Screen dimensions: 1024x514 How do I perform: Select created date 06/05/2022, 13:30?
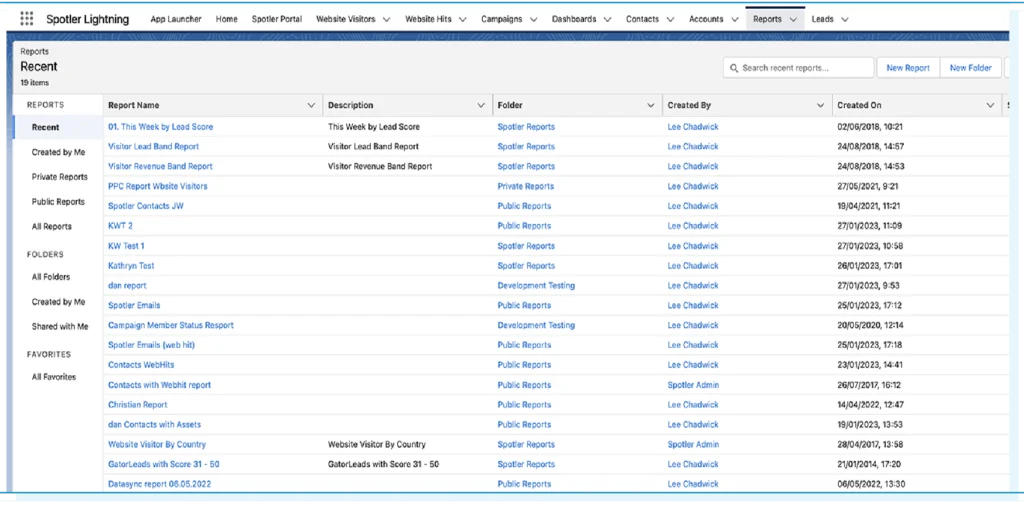870,484
